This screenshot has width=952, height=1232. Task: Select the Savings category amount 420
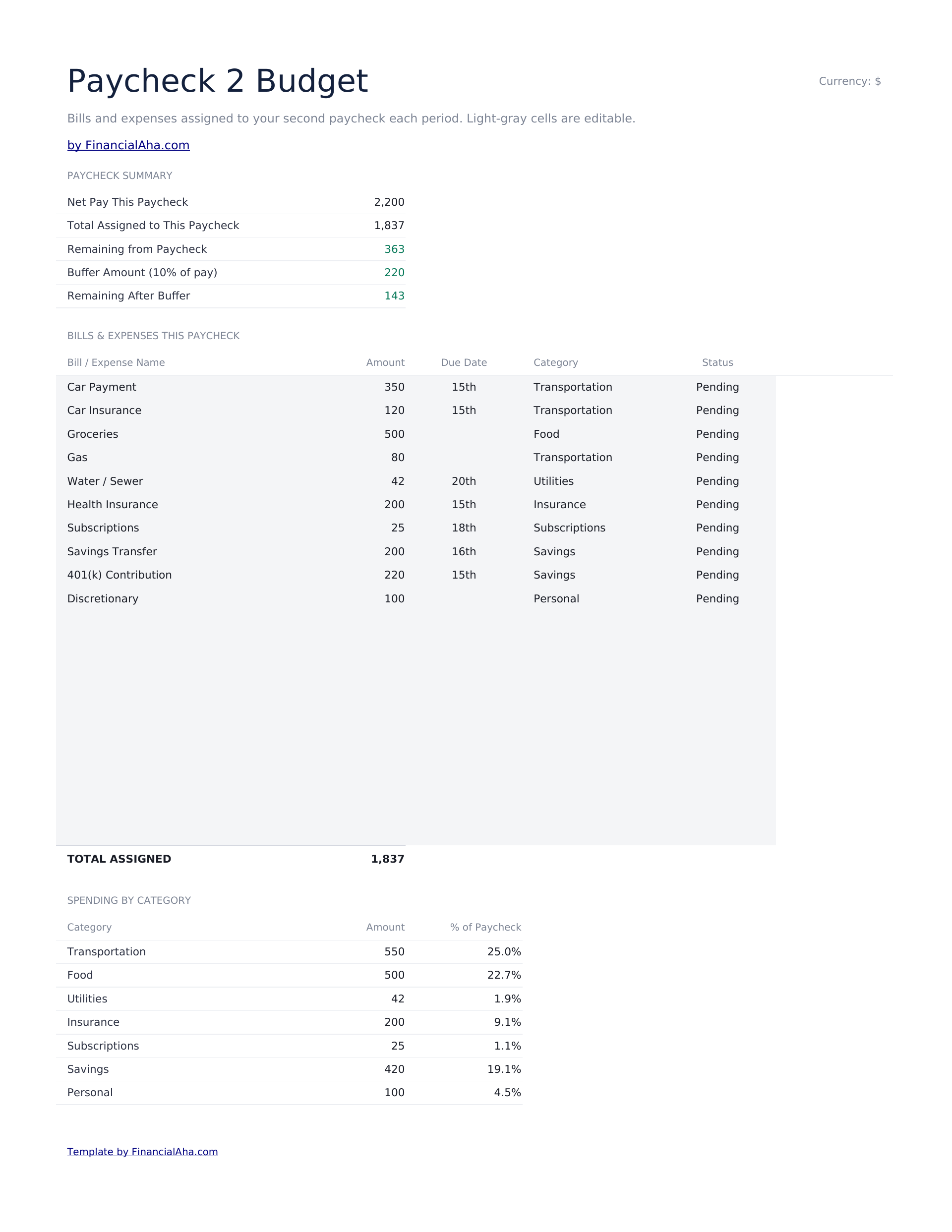(x=394, y=1069)
